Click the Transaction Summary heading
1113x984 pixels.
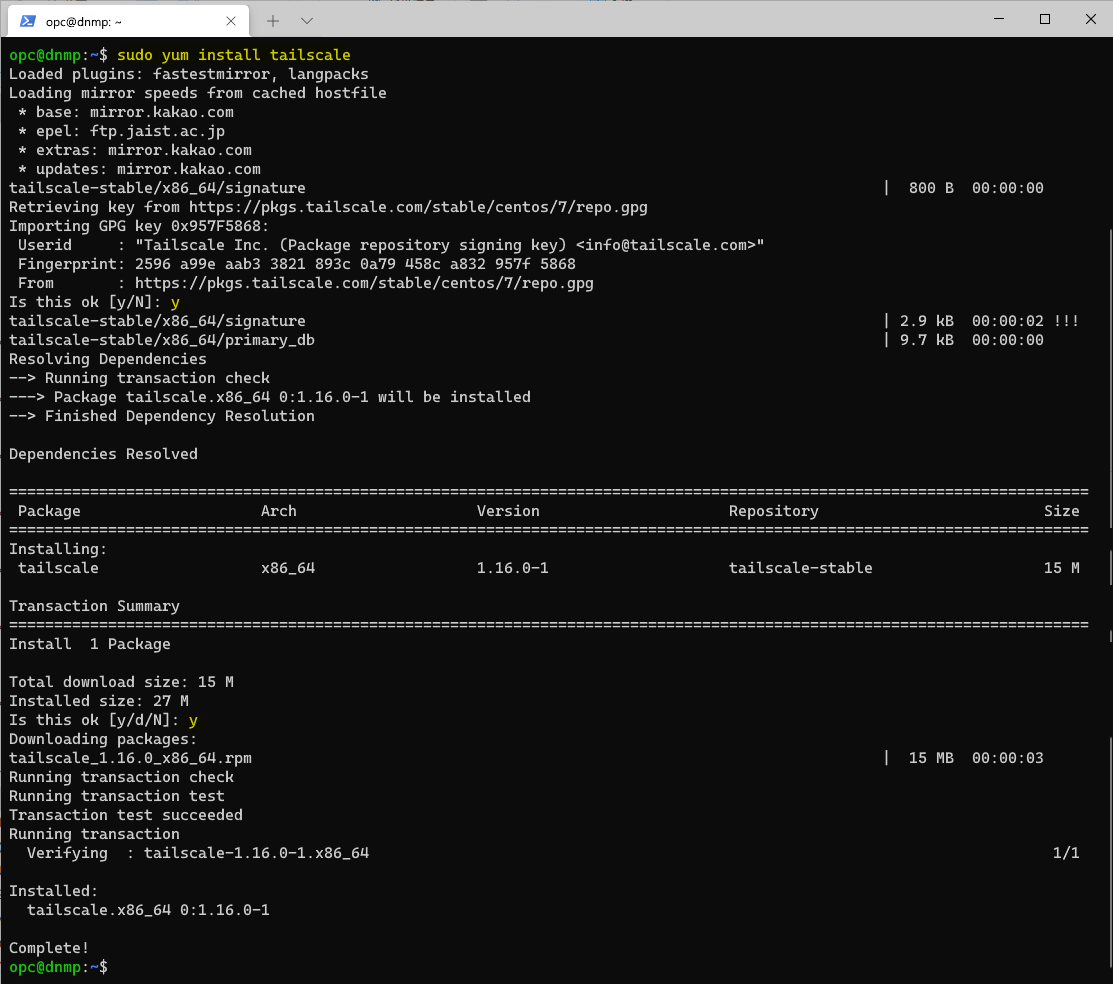tap(93, 605)
